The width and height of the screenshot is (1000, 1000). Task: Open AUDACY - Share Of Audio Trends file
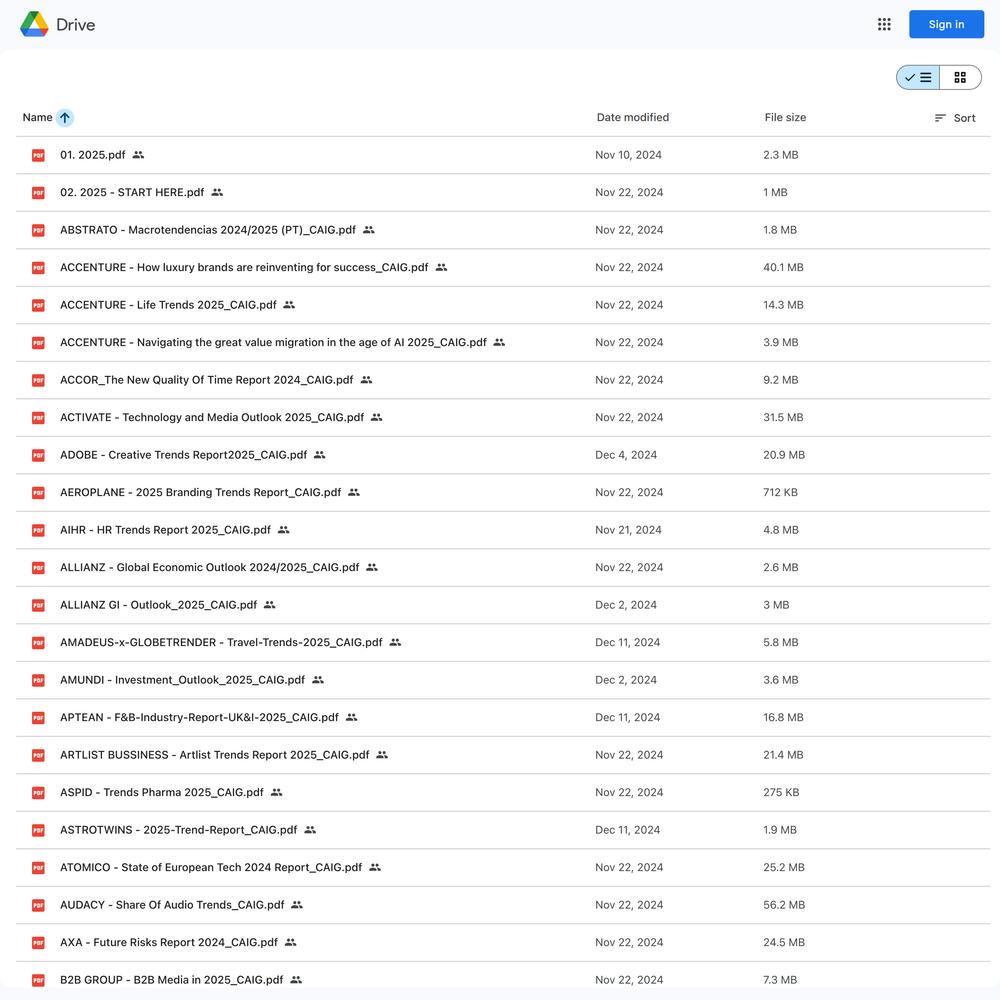(x=172, y=905)
